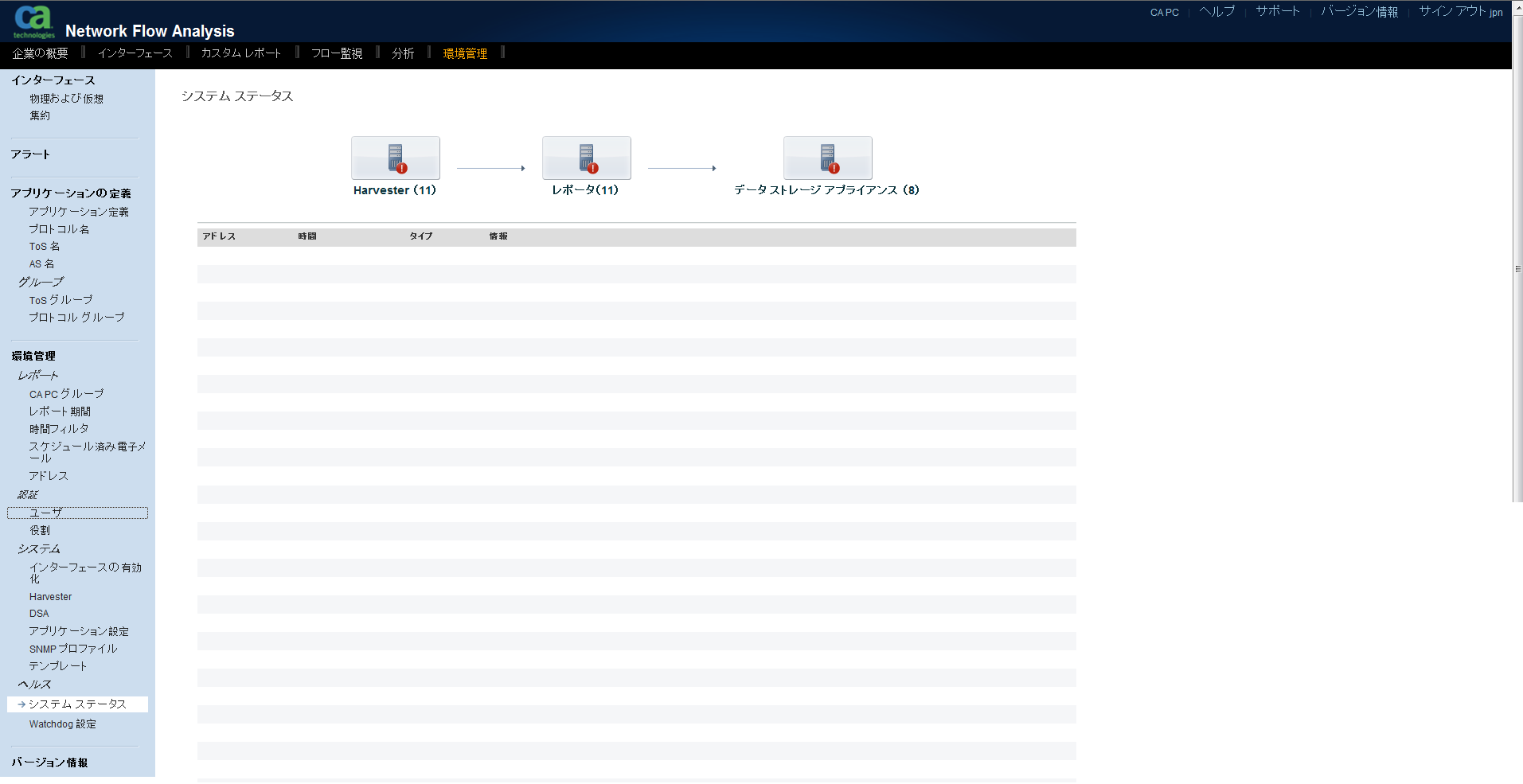Click the インターフェース sidebar heading
Image resolution: width=1523 pixels, height=784 pixels.
click(53, 80)
